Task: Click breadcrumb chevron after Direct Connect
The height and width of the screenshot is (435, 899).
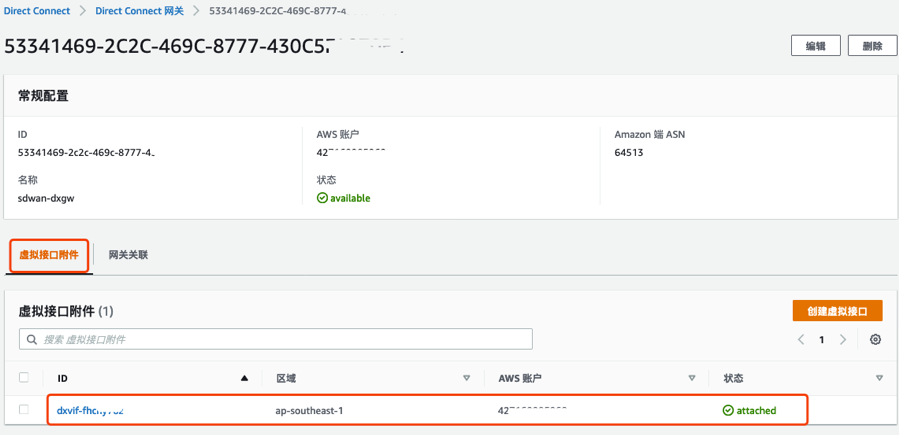Action: tap(83, 11)
